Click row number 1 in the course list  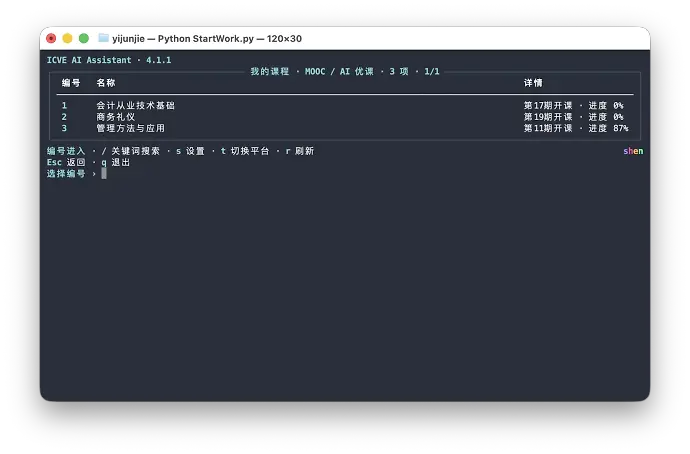click(64, 106)
